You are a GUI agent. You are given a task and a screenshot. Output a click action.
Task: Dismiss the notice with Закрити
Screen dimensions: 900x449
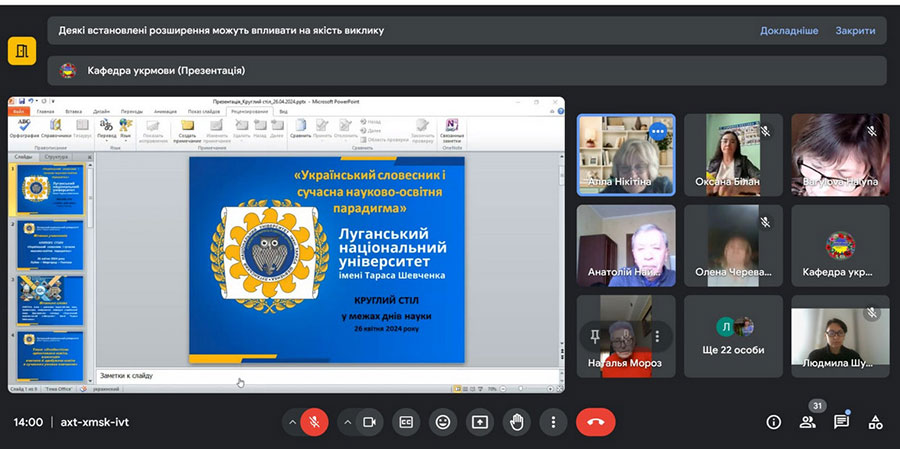pyautogui.click(x=855, y=30)
